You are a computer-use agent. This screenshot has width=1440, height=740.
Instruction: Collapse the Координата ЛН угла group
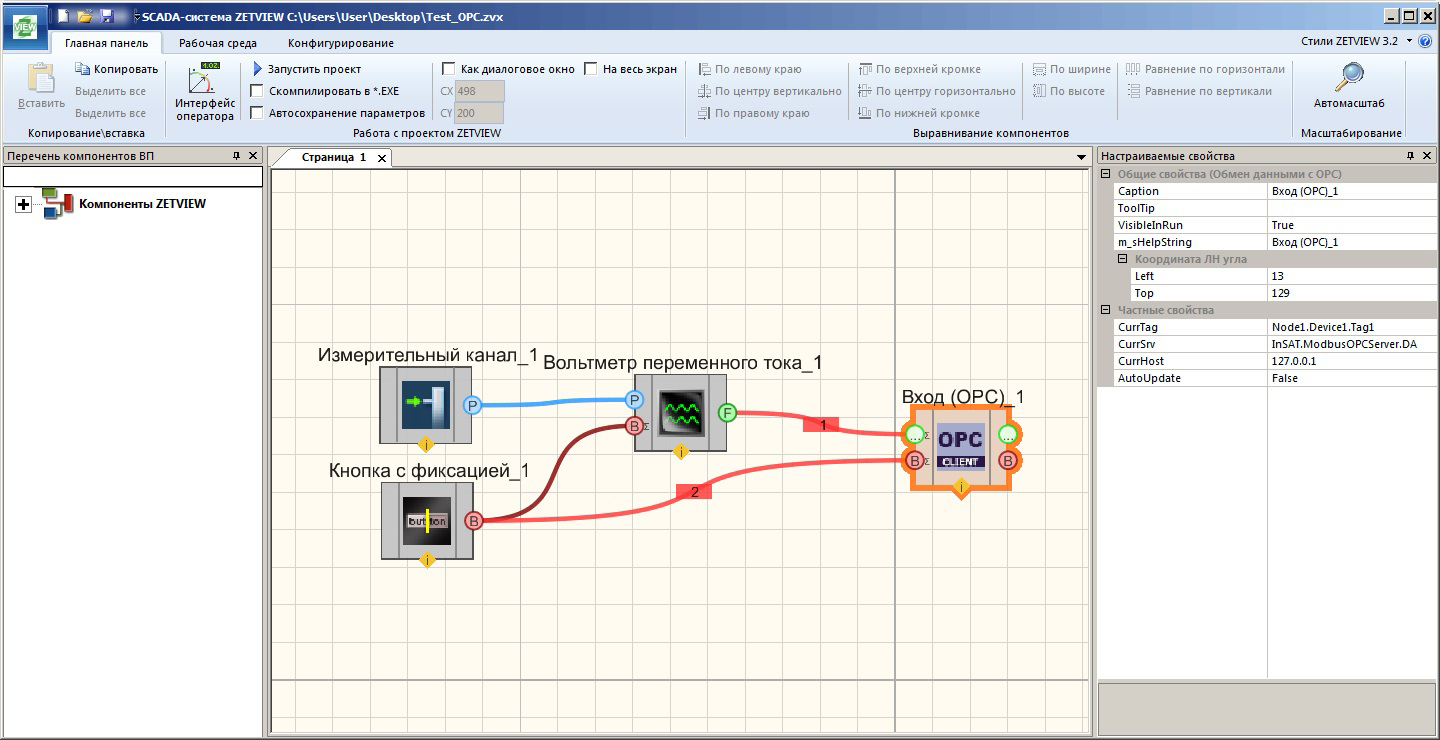pyautogui.click(x=1123, y=259)
